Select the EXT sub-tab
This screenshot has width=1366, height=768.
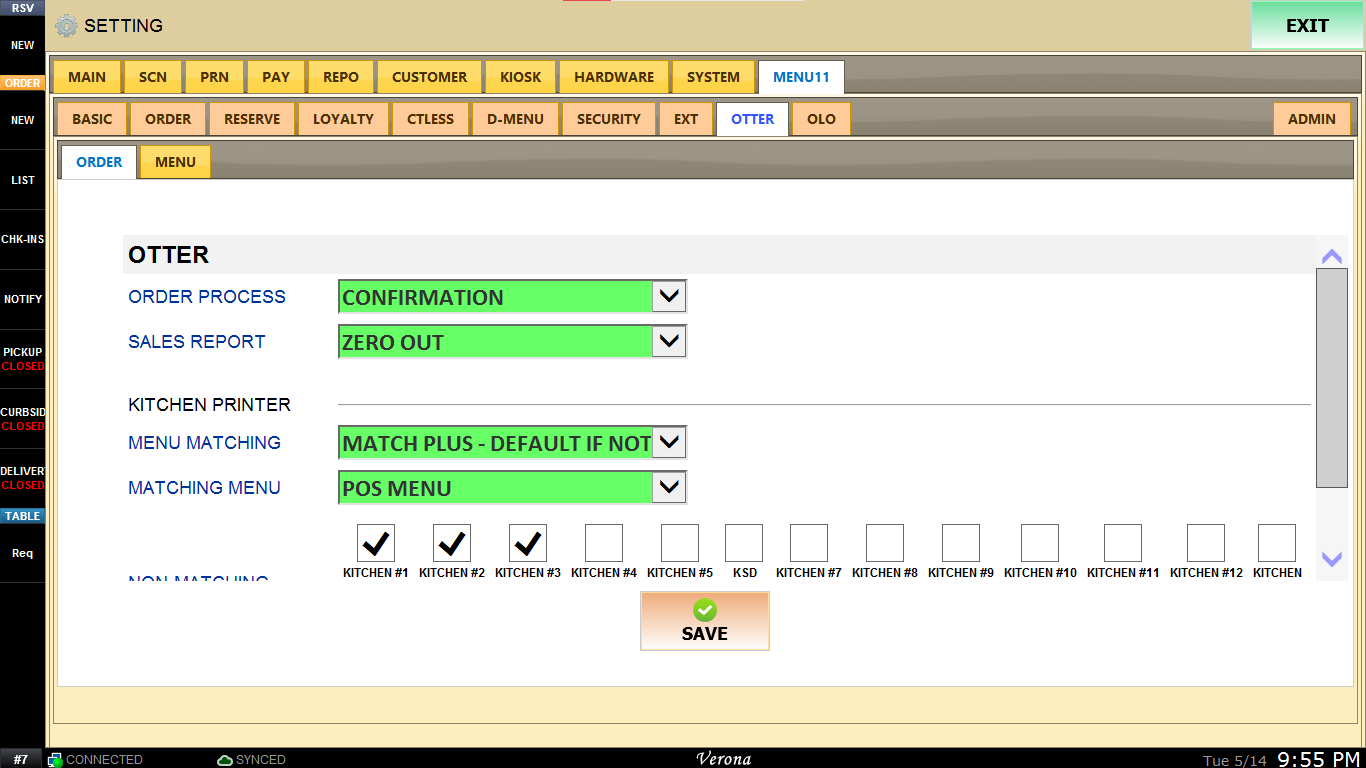click(x=686, y=119)
